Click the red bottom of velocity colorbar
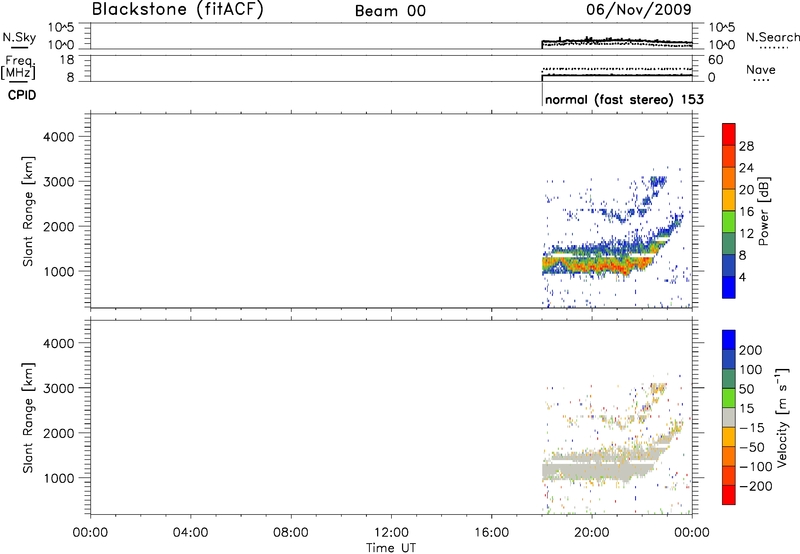Viewport: 800px width, 554px height. click(x=729, y=495)
